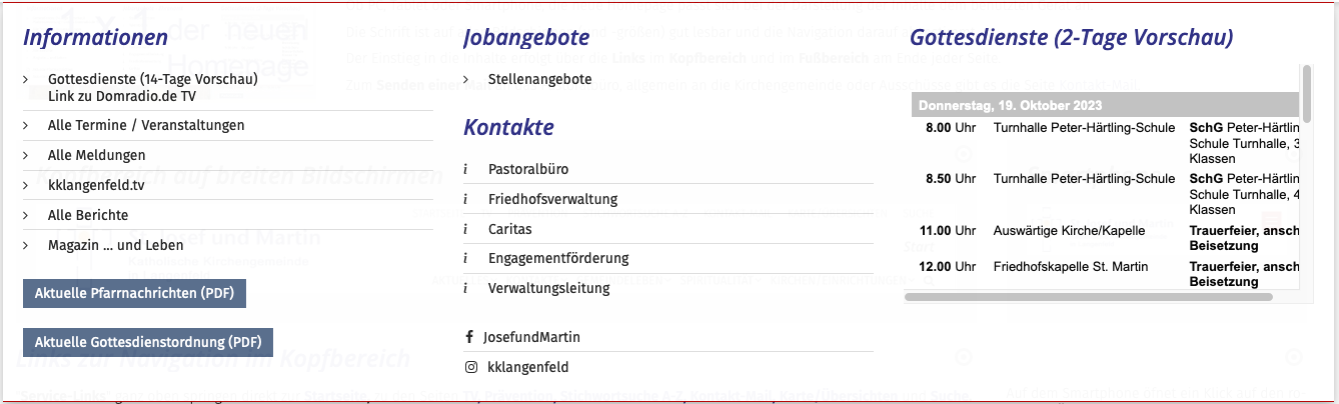Open Alle Termine / Veranstaltungen

(146, 125)
